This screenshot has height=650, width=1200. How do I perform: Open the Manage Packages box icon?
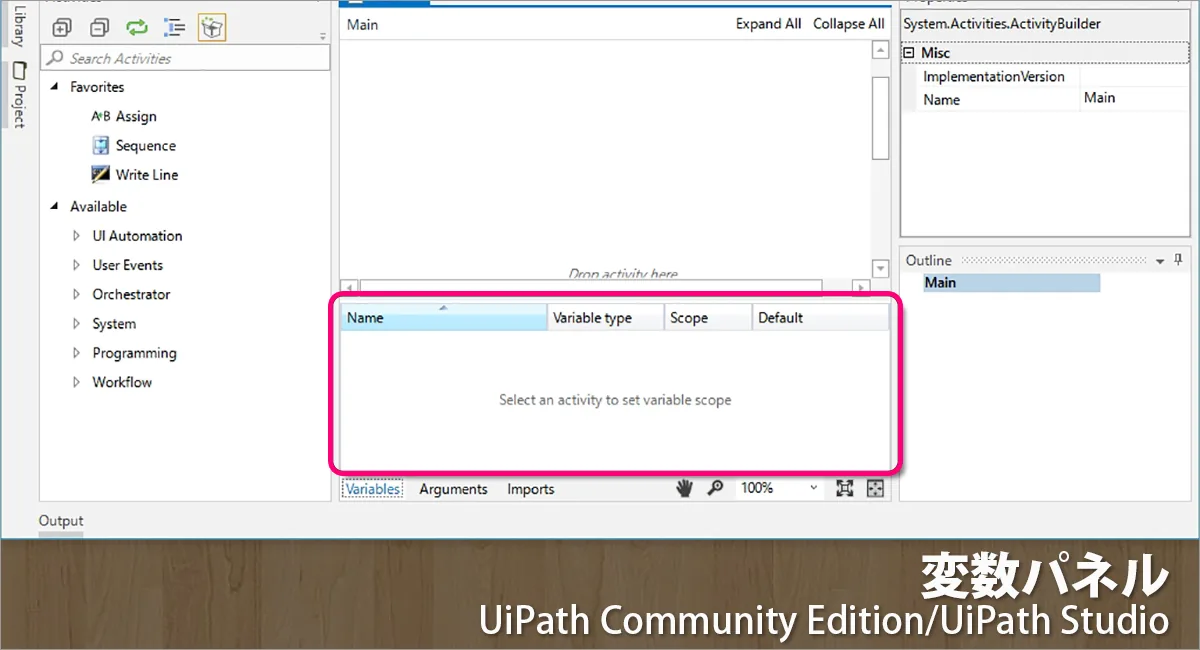[212, 28]
